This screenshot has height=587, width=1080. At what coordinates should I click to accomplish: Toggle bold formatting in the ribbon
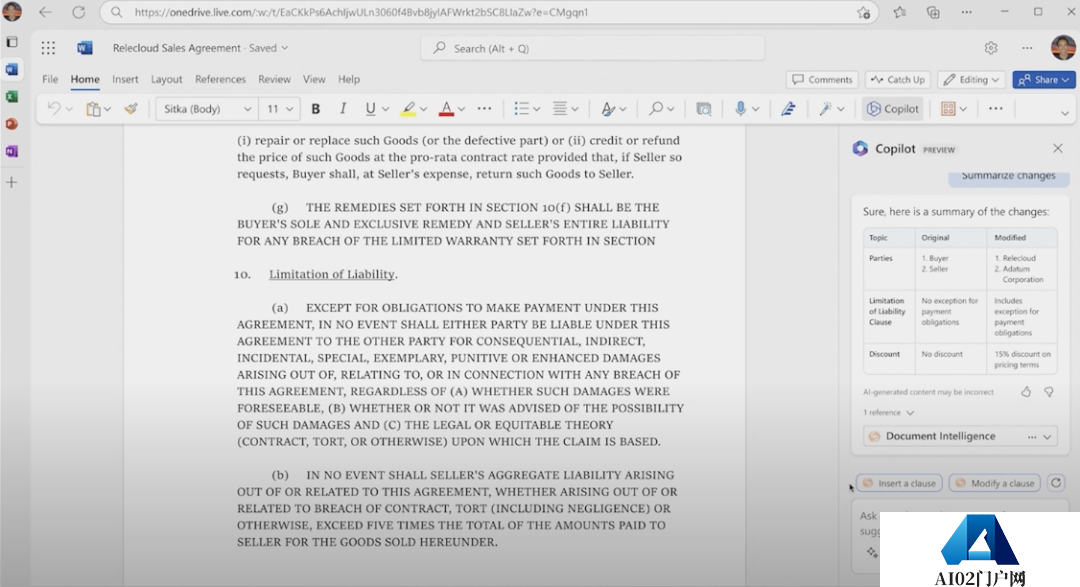point(316,109)
